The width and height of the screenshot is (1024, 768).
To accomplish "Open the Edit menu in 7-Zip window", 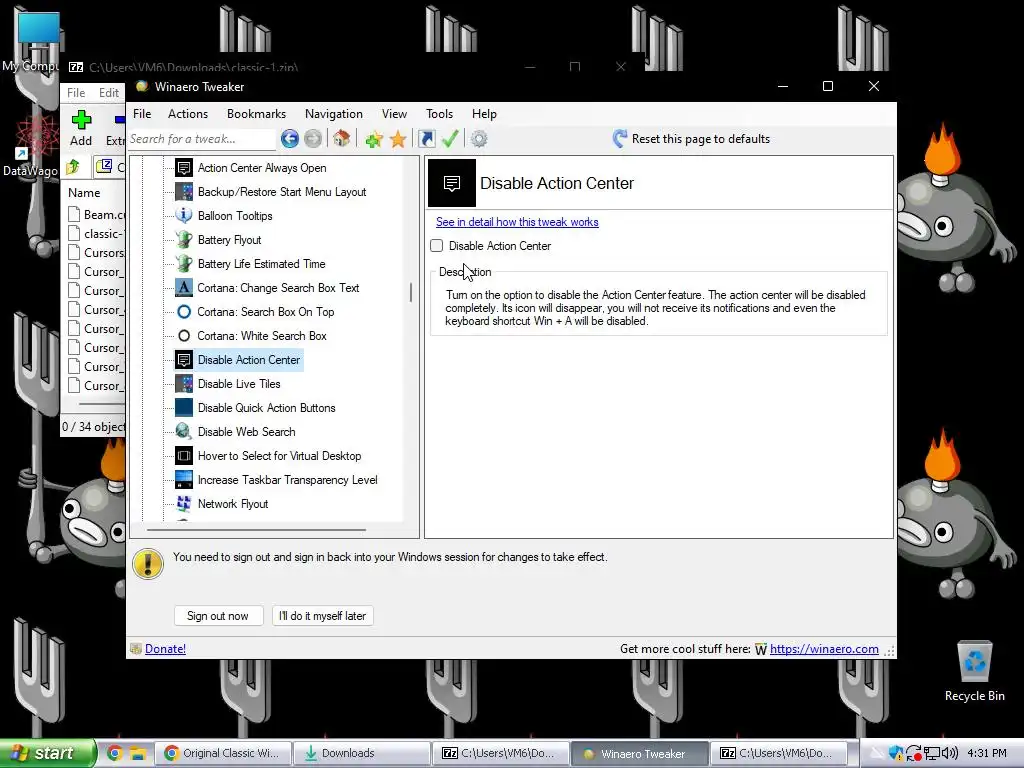I will click(109, 93).
